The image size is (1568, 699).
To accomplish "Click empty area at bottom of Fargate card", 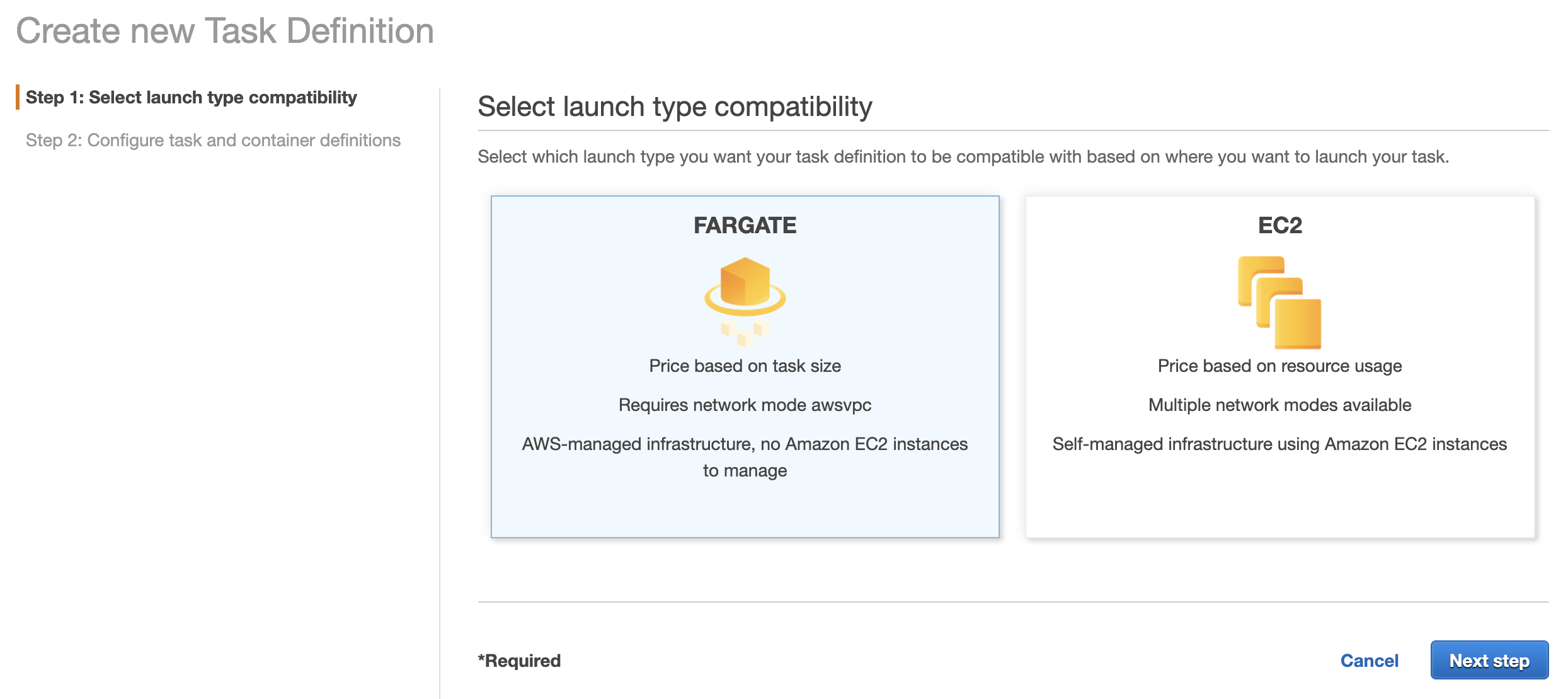I will [745, 511].
